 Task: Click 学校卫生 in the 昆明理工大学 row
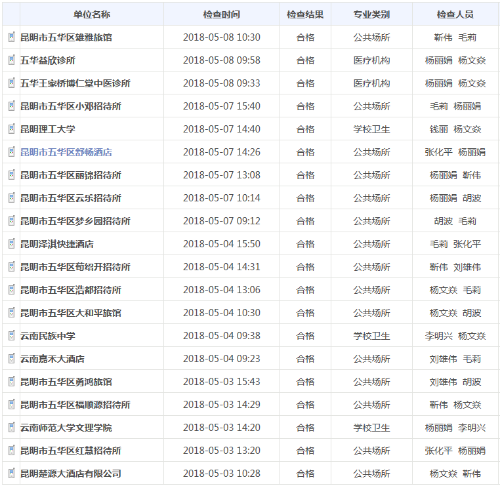click(372, 129)
